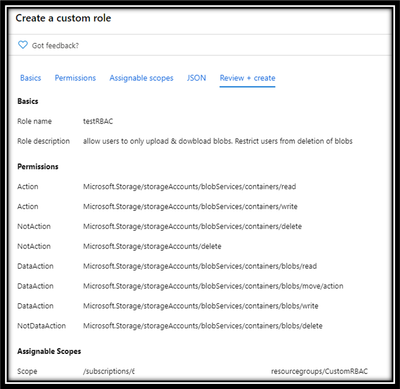Select the blobs/delete NotDataAction entry

click(203, 326)
